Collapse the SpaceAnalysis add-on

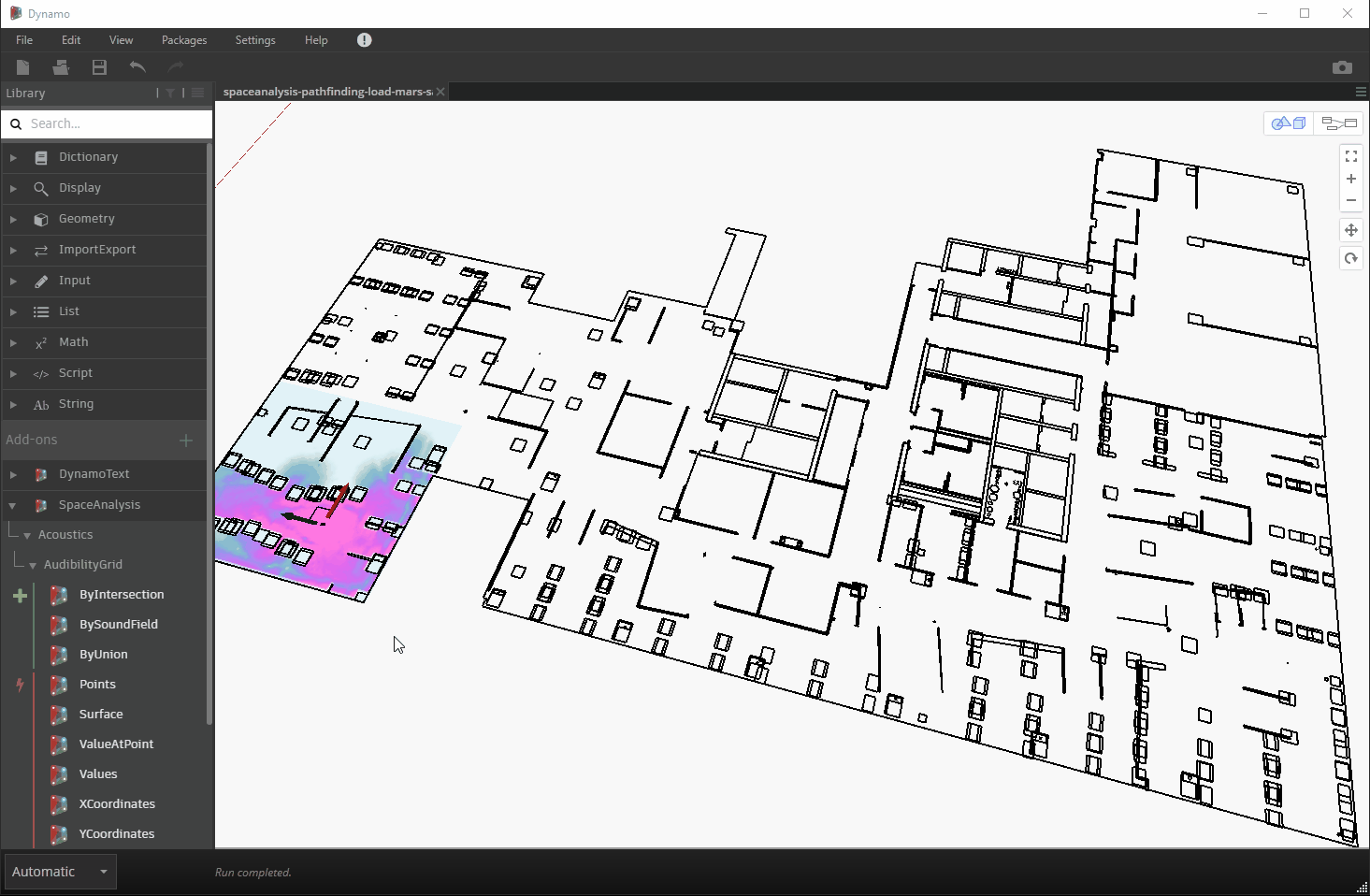13,505
